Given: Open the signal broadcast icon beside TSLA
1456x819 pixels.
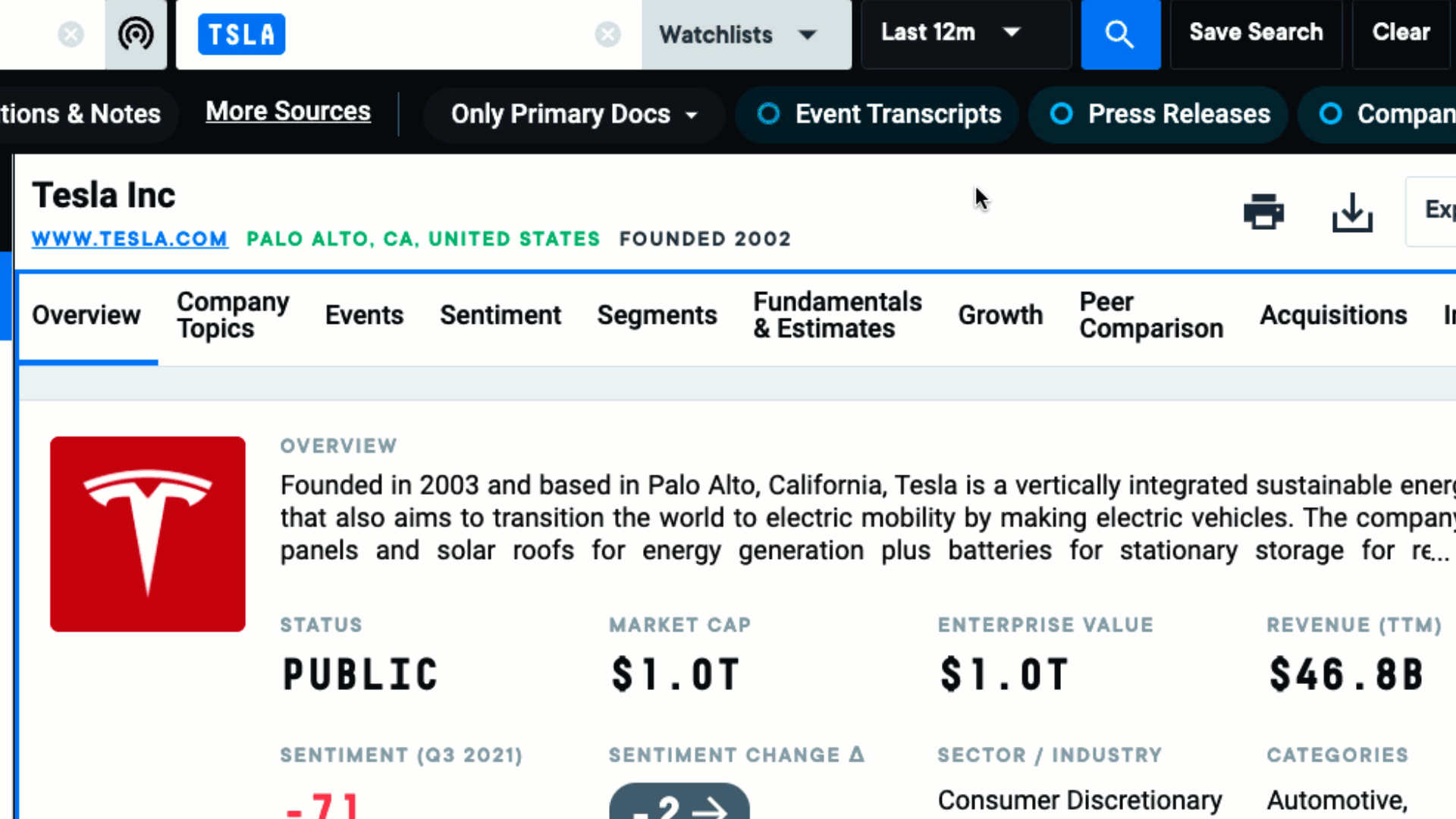Looking at the screenshot, I should click(x=136, y=34).
